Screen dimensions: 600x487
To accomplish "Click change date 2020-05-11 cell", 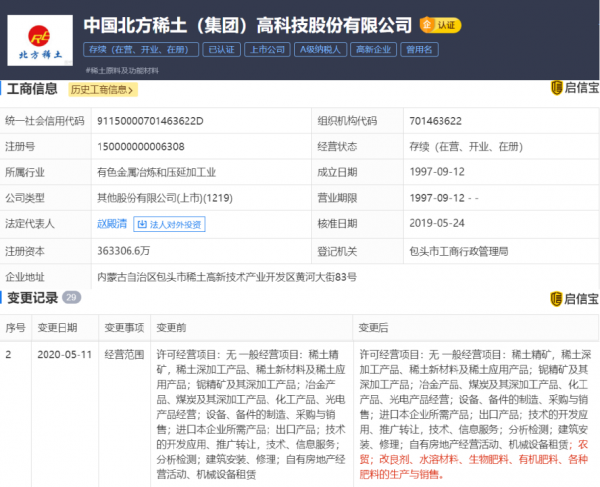I will pyautogui.click(x=65, y=355).
